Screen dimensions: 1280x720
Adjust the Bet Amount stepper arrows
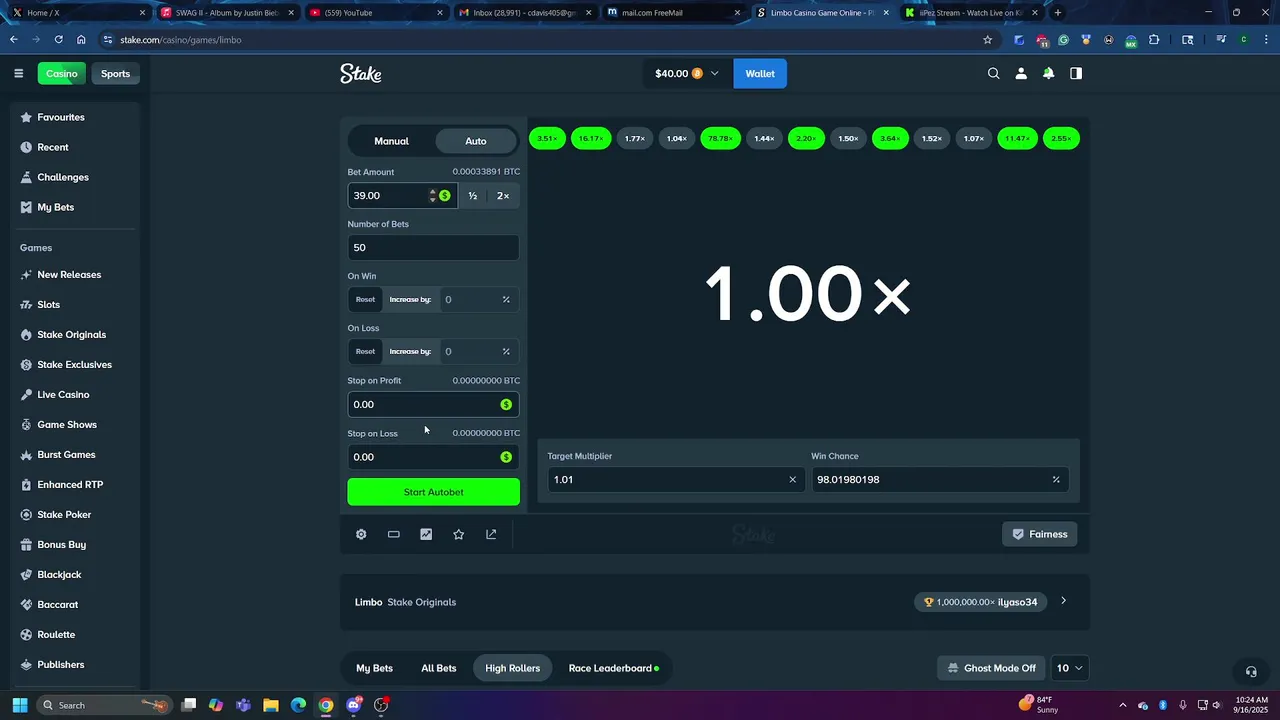(433, 195)
